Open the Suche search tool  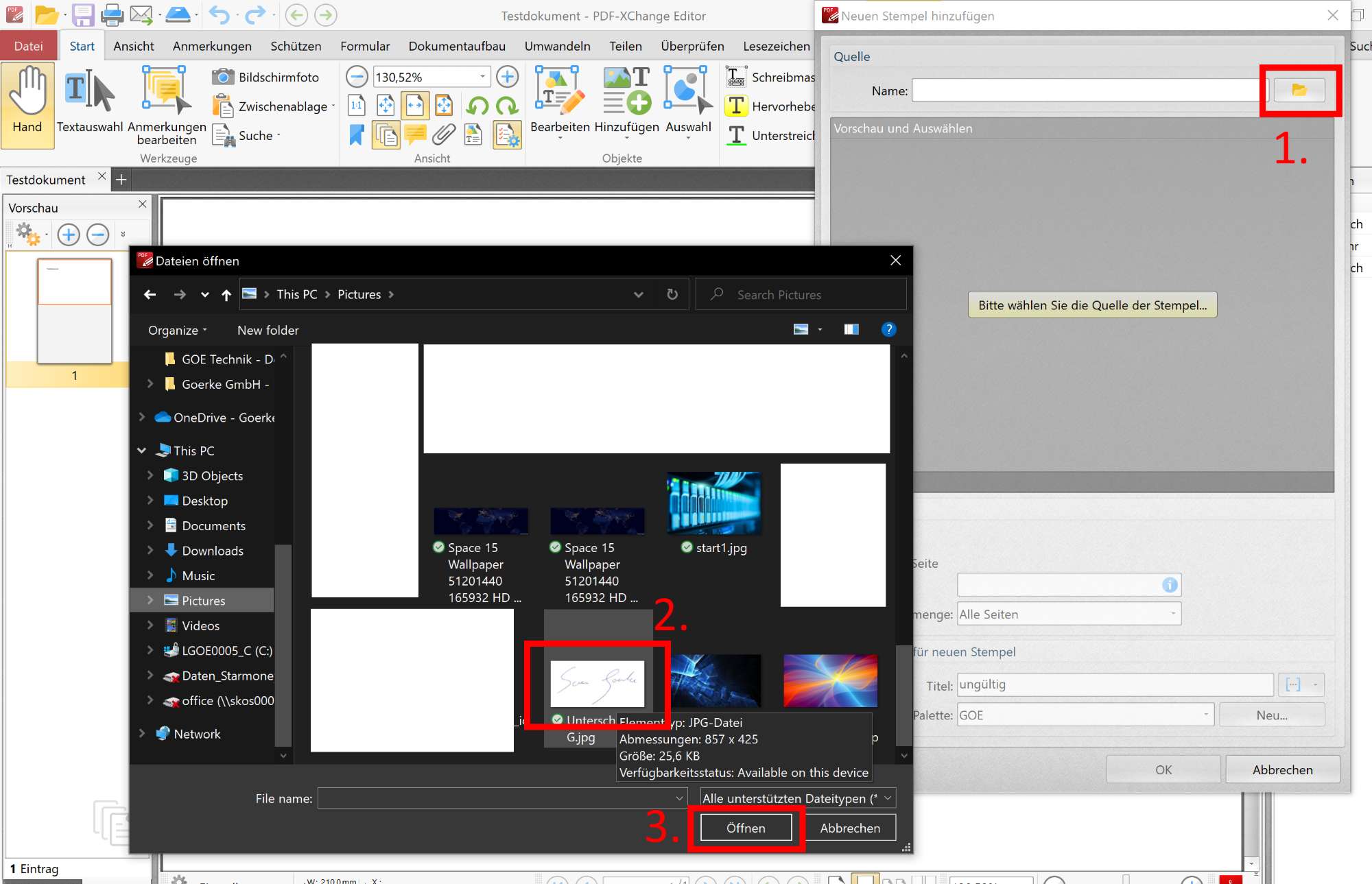(247, 135)
